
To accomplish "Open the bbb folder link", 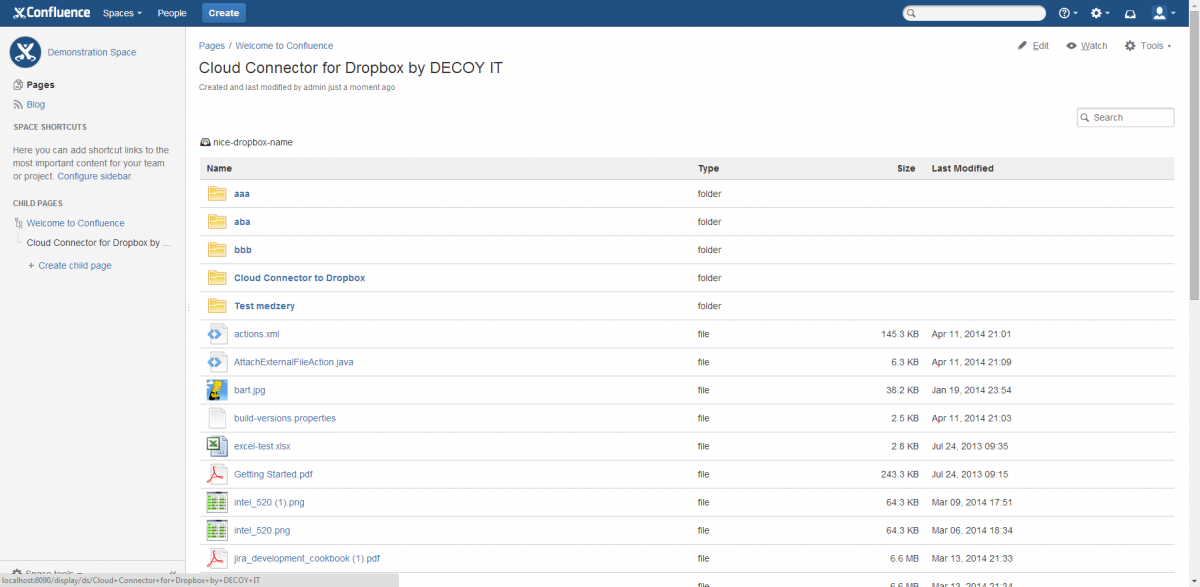I will pos(243,250).
